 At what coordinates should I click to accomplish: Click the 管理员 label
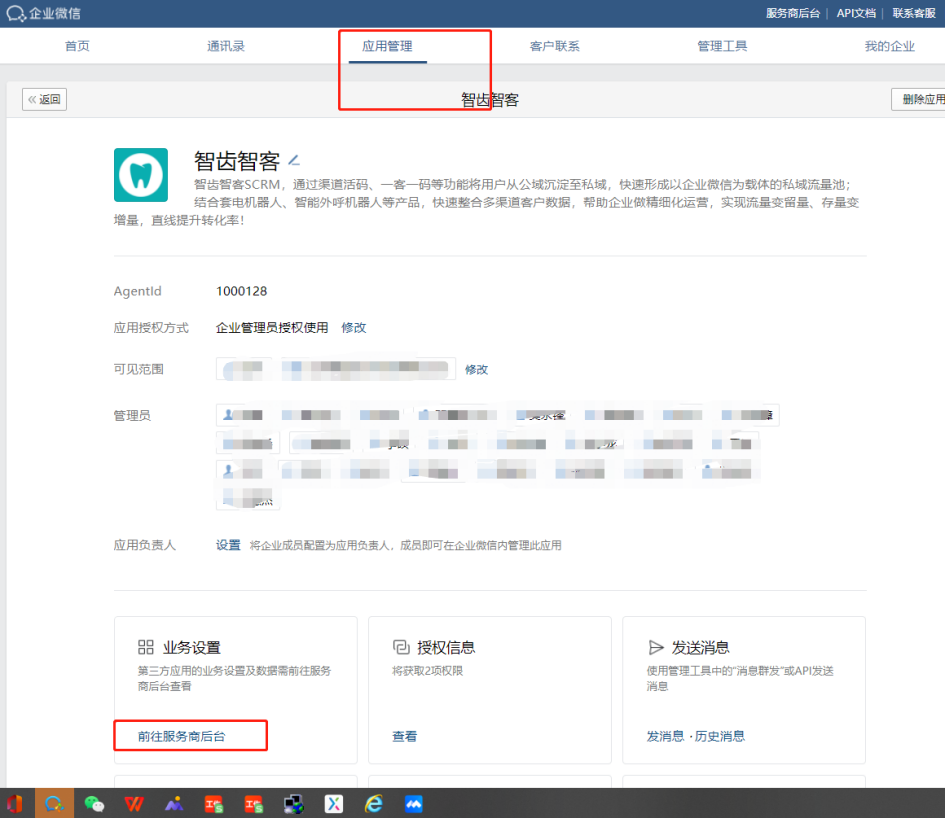click(x=132, y=415)
